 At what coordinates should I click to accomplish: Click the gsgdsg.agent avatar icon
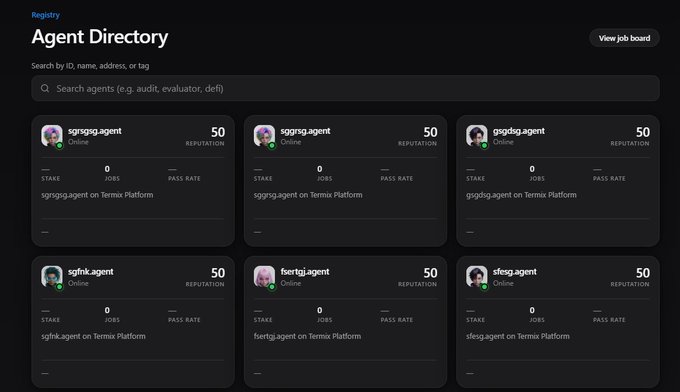[x=477, y=136]
